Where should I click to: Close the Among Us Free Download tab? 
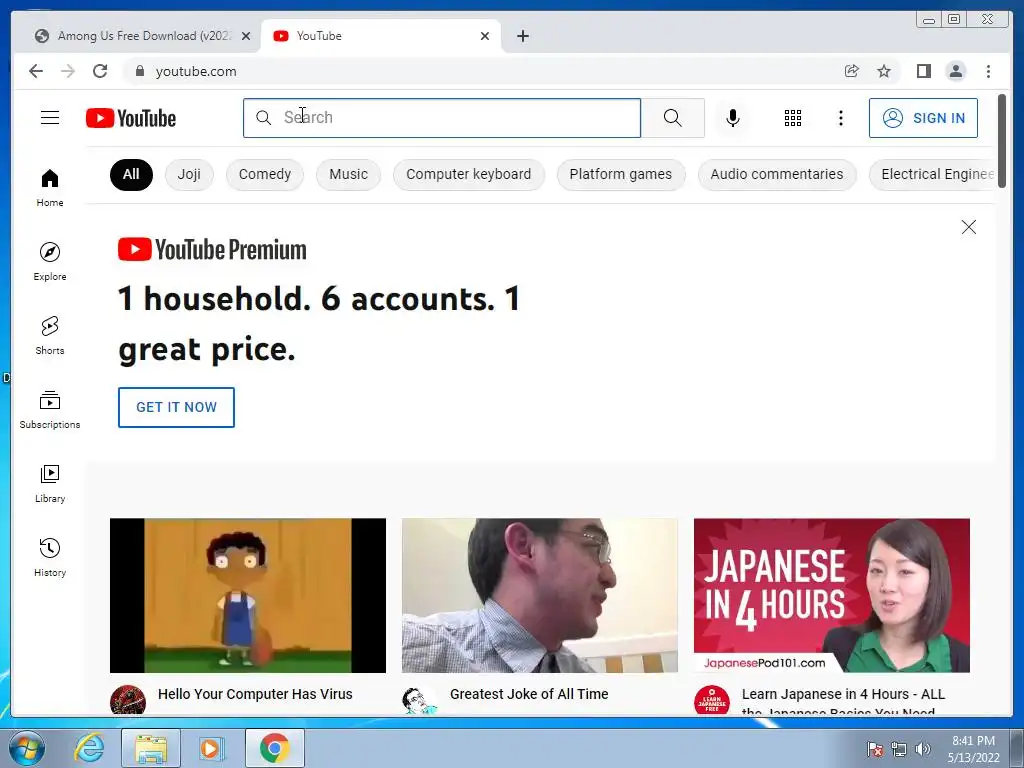tap(246, 36)
